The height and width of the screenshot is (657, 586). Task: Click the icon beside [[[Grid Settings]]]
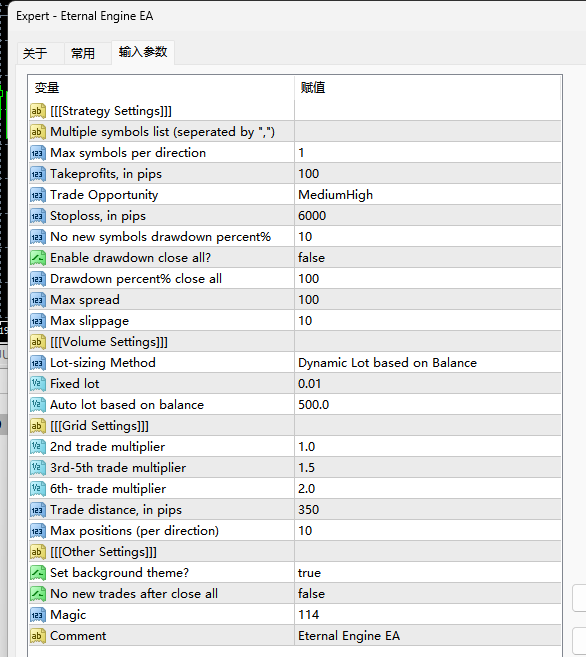pyautogui.click(x=38, y=426)
